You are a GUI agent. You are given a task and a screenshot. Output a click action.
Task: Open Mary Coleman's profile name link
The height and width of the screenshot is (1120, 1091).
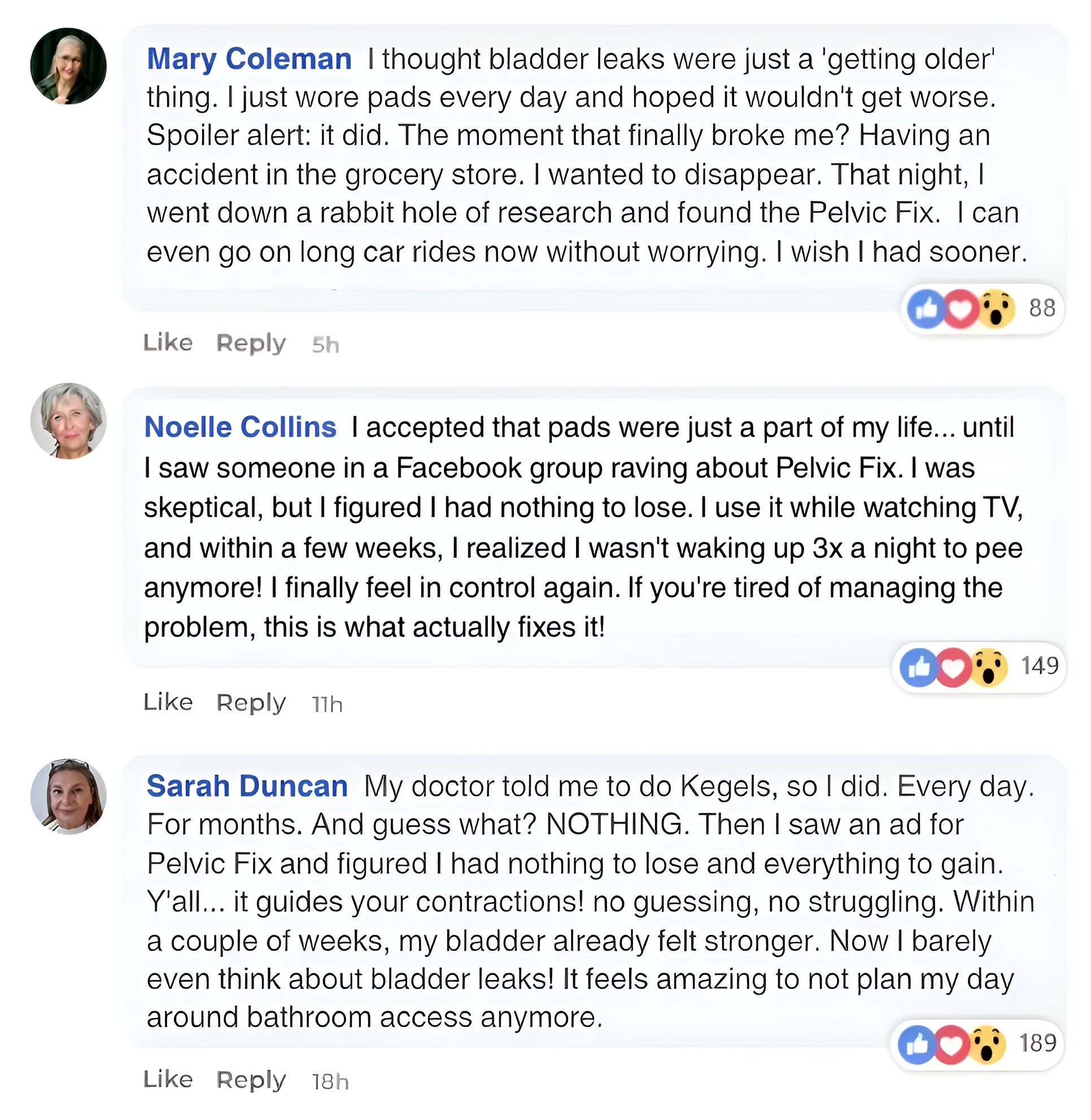[249, 59]
